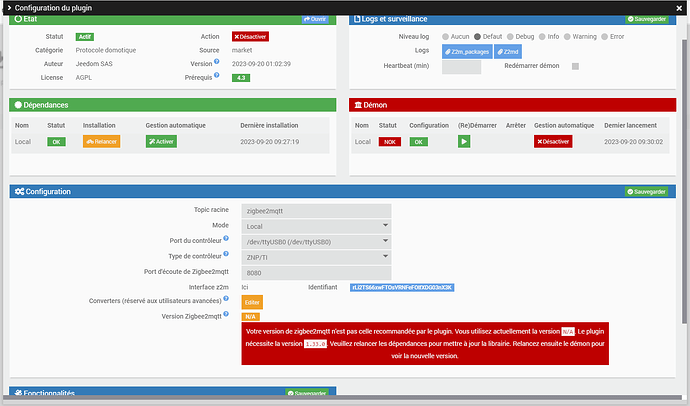Click the N/A Zigbee2mqtt version badge
The height and width of the screenshot is (406, 690).
250,317
